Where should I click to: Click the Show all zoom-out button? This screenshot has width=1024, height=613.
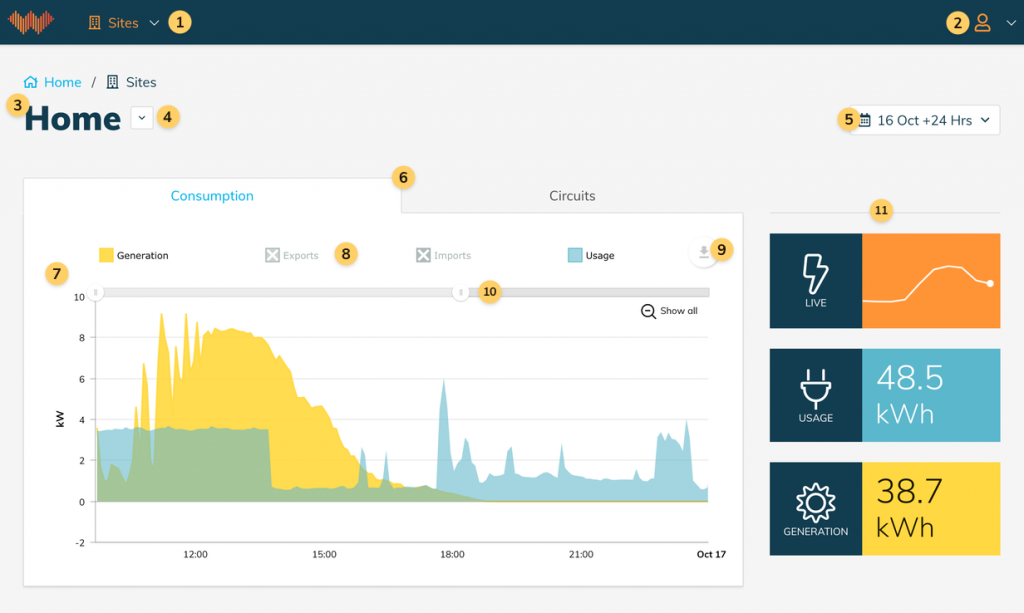point(669,311)
